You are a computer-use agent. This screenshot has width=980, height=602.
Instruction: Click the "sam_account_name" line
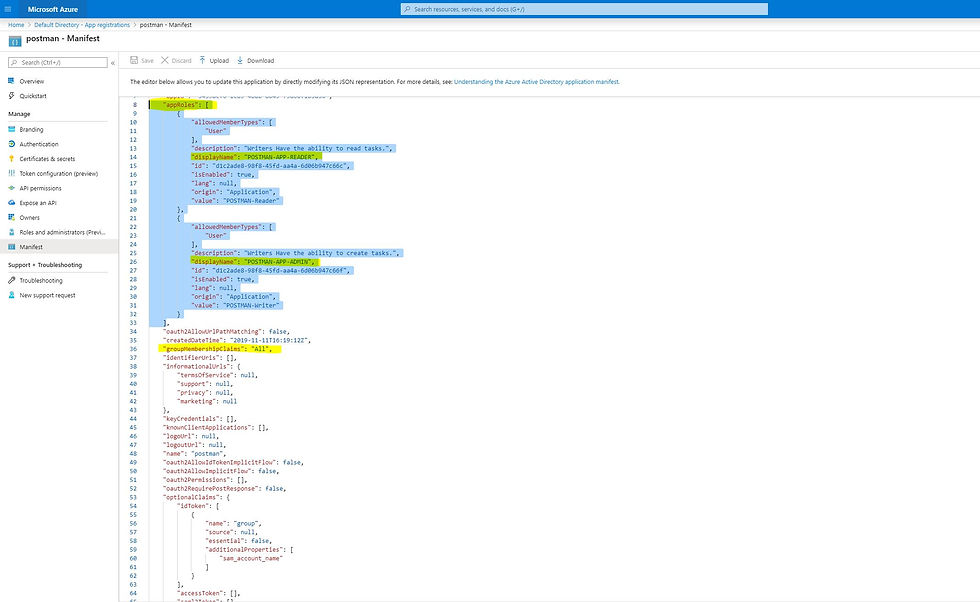tap(251, 558)
